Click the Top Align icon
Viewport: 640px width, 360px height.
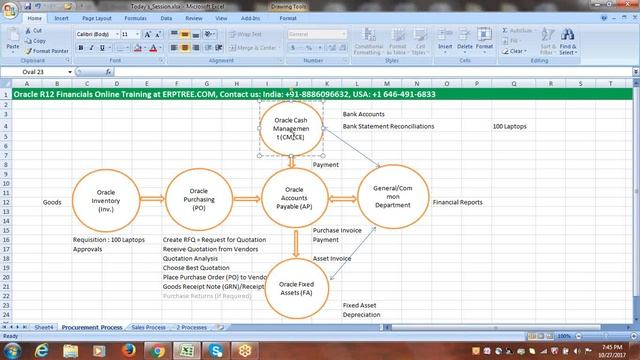(x=174, y=34)
